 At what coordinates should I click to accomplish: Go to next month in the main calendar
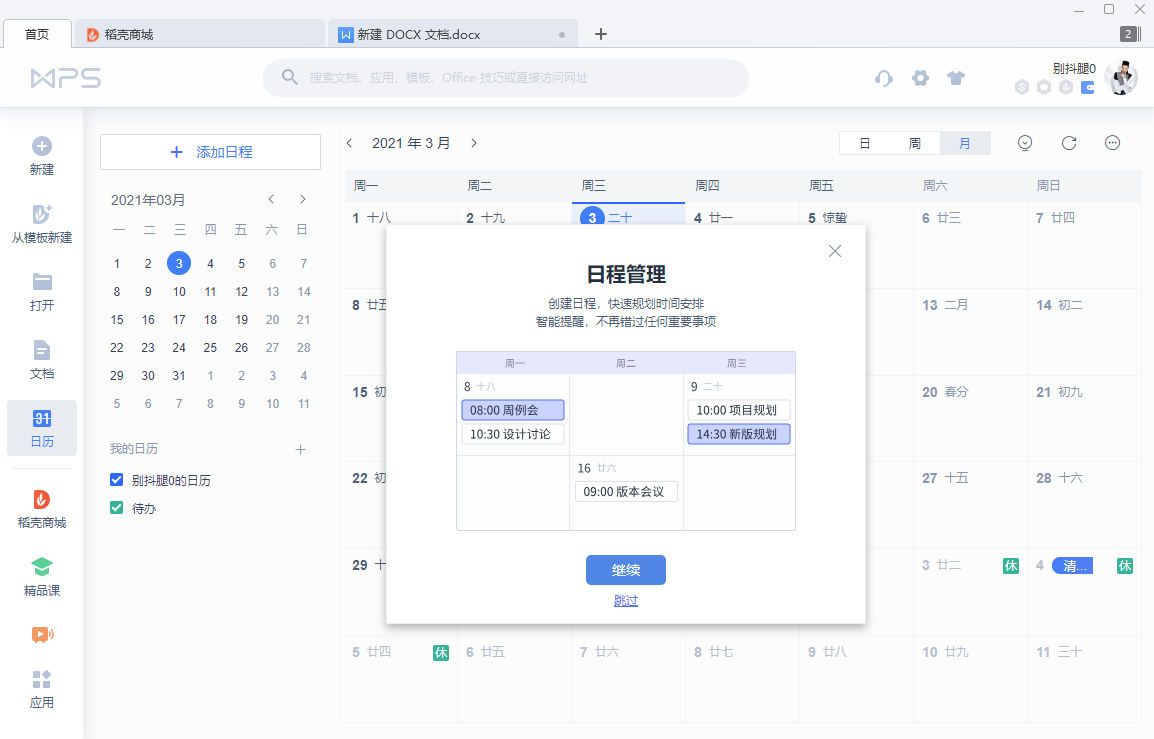click(x=474, y=143)
